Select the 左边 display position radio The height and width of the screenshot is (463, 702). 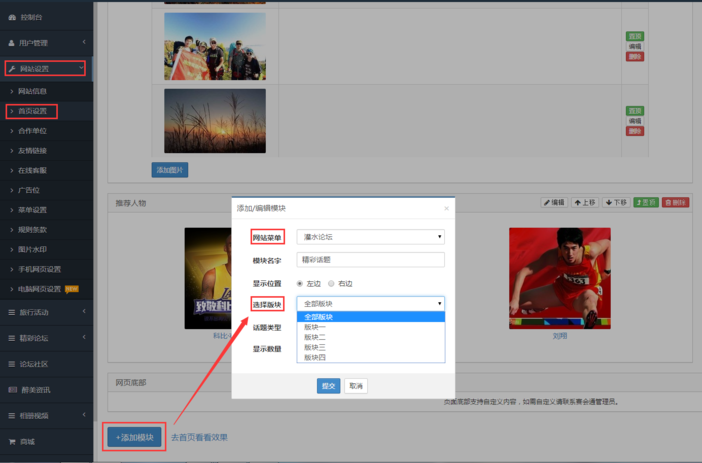[x=300, y=283]
